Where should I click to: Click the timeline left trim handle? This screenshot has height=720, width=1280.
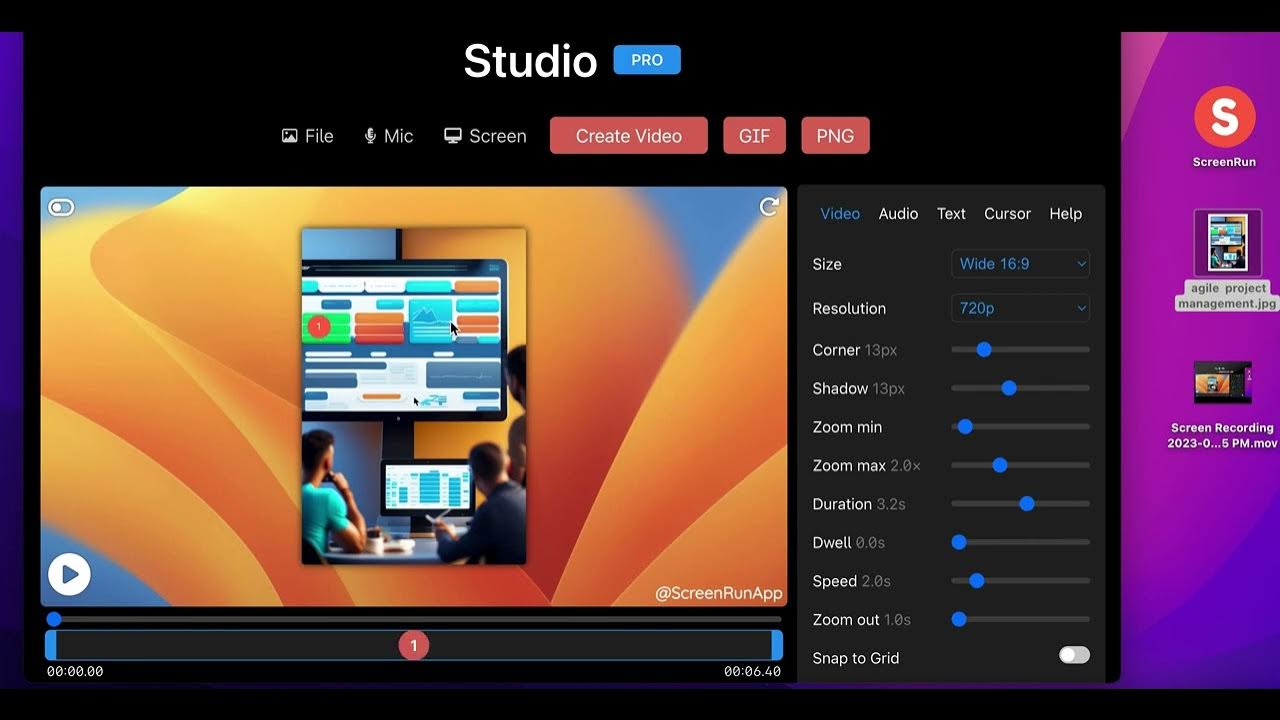tap(51, 645)
